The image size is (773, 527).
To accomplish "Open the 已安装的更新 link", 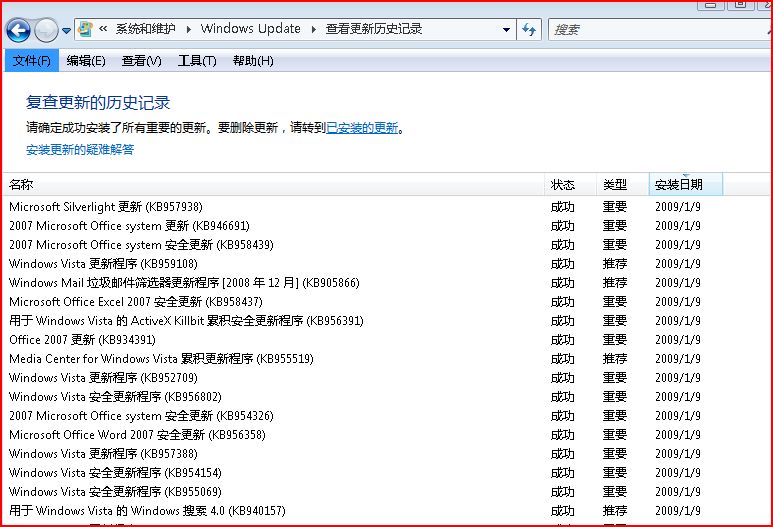I will 362,128.
